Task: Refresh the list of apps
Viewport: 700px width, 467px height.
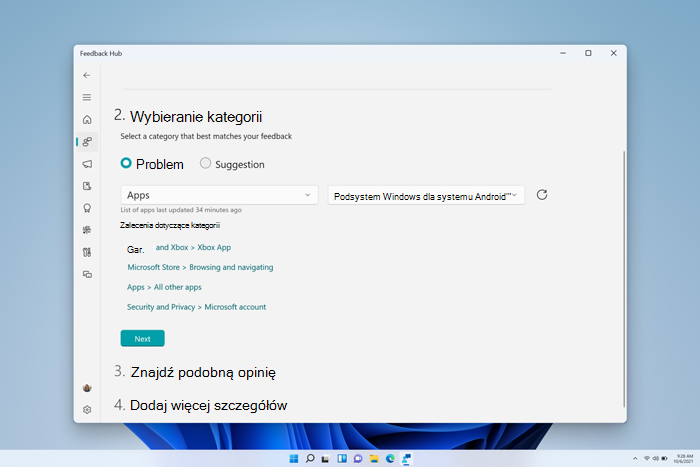Action: [542, 195]
